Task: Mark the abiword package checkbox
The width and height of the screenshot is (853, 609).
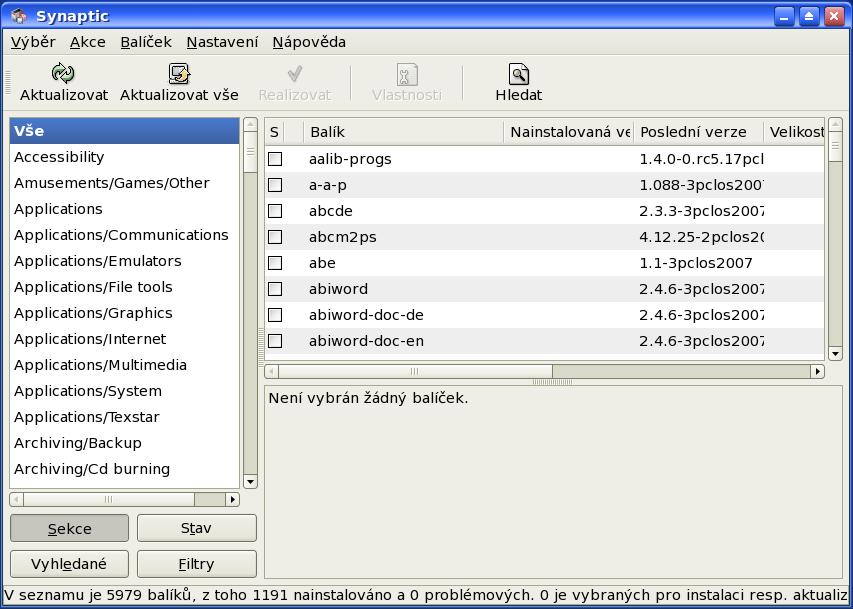Action: point(275,289)
